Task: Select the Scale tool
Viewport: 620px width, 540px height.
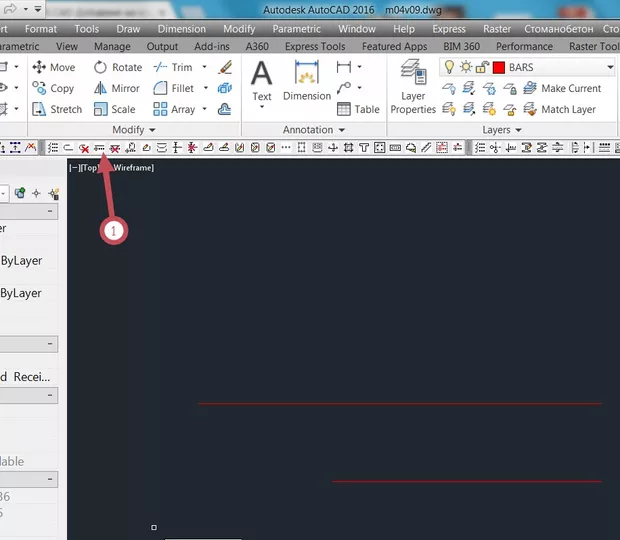Action: point(115,109)
